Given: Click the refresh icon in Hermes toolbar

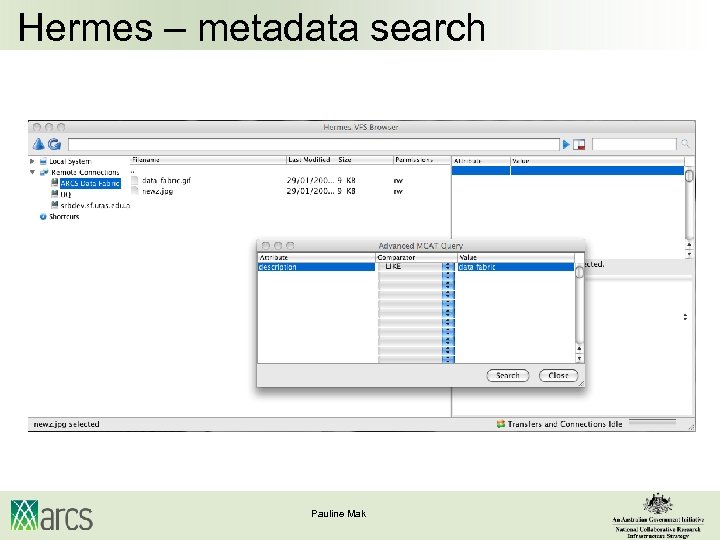Looking at the screenshot, I should click(54, 144).
